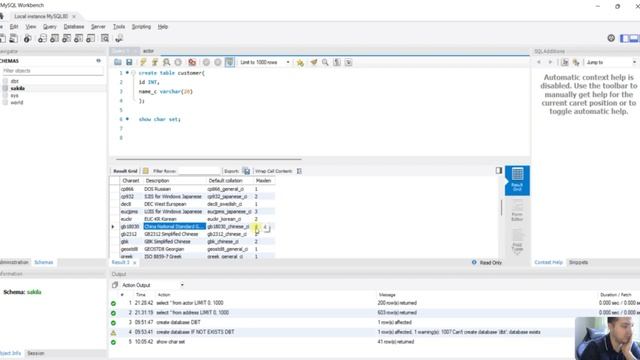Viewport: 640px width, 360px height.
Task: Click the Workbench preferences gear icon
Action: (x=611, y=38)
